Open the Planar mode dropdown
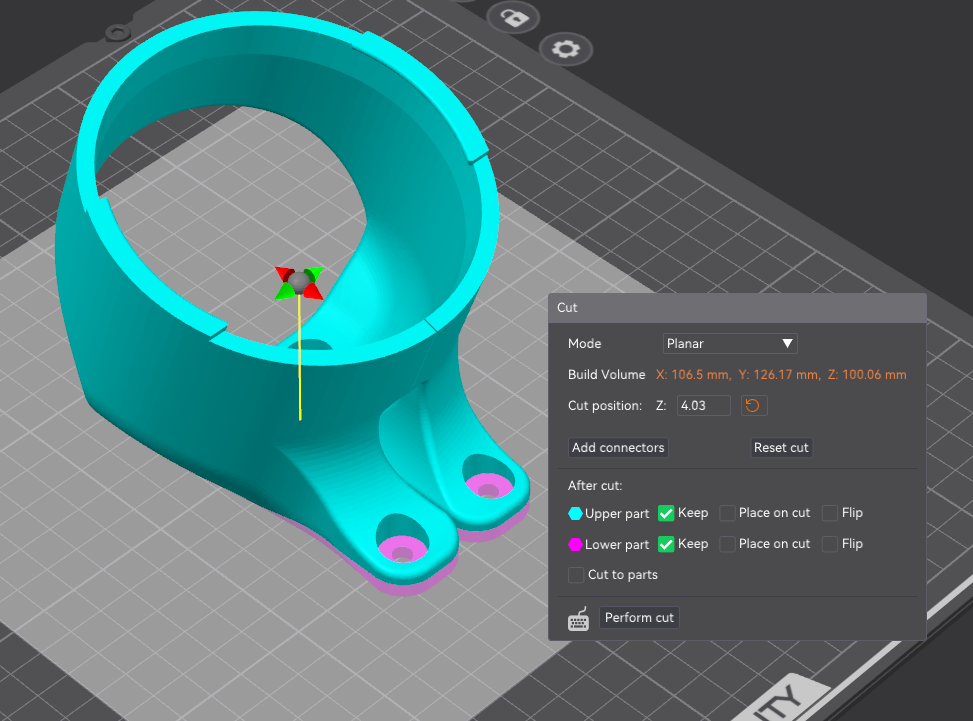Screen dimensions: 973x721 click(x=730, y=344)
